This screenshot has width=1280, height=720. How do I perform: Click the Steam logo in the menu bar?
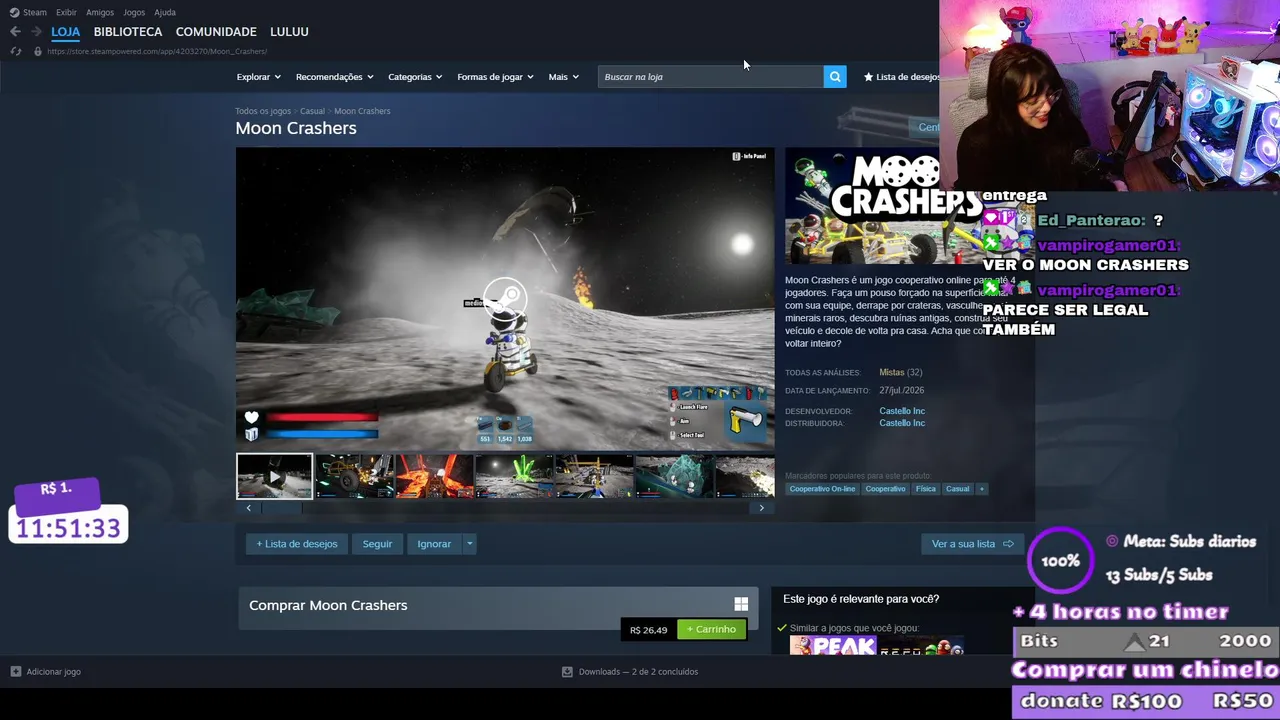click(x=14, y=12)
